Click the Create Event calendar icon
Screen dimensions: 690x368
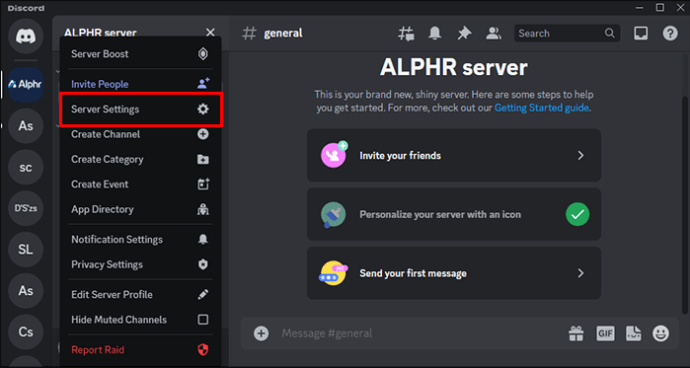tap(203, 184)
